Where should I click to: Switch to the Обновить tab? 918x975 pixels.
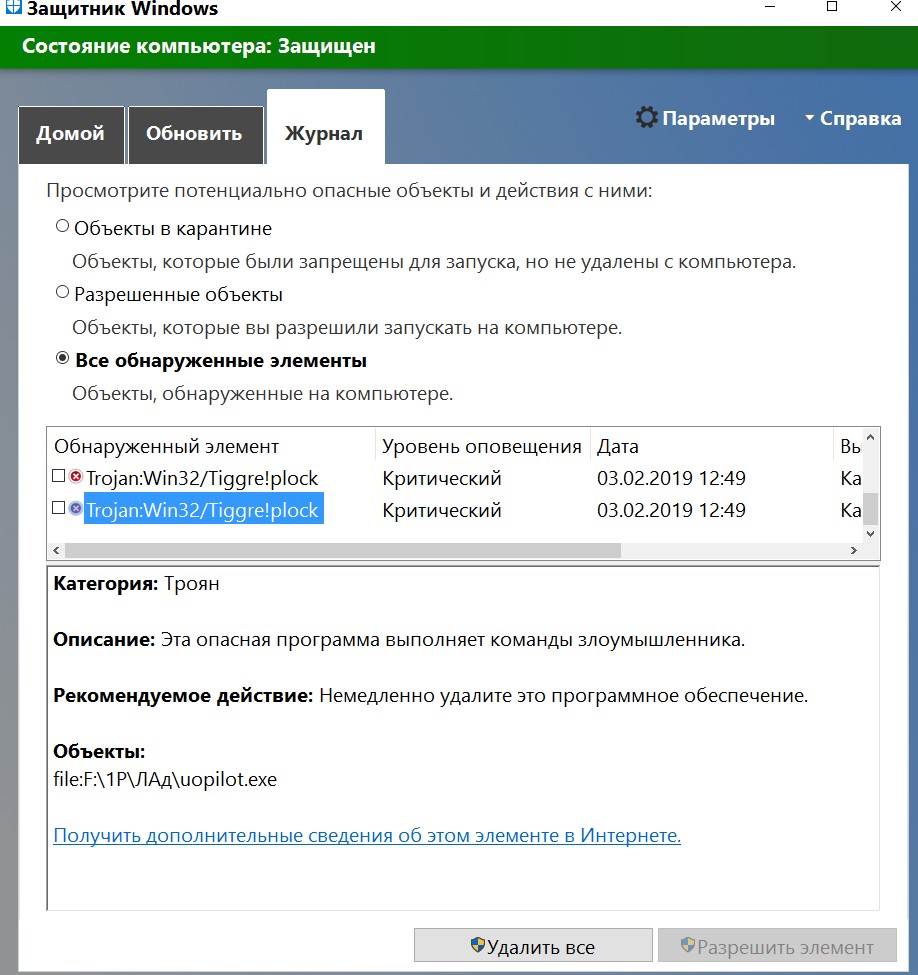195,134
